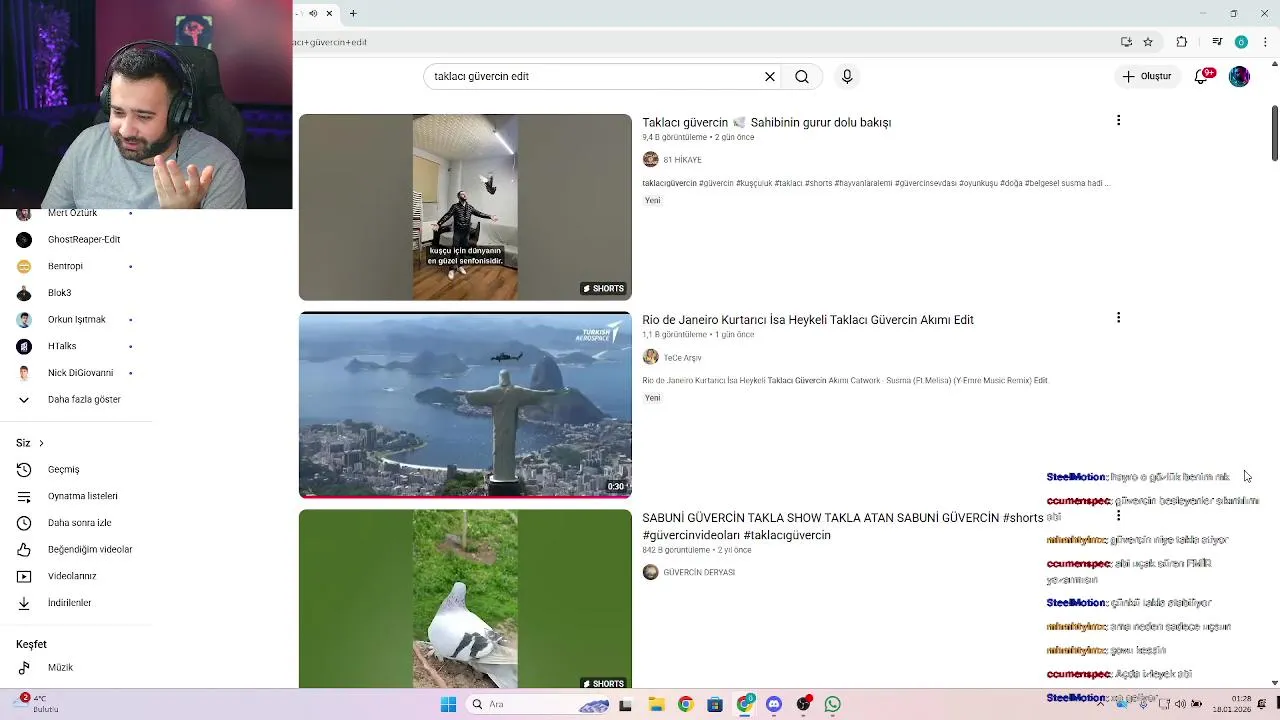Click the '9,4 B görüntüleme' view count
This screenshot has width=1280, height=720.
(675, 137)
